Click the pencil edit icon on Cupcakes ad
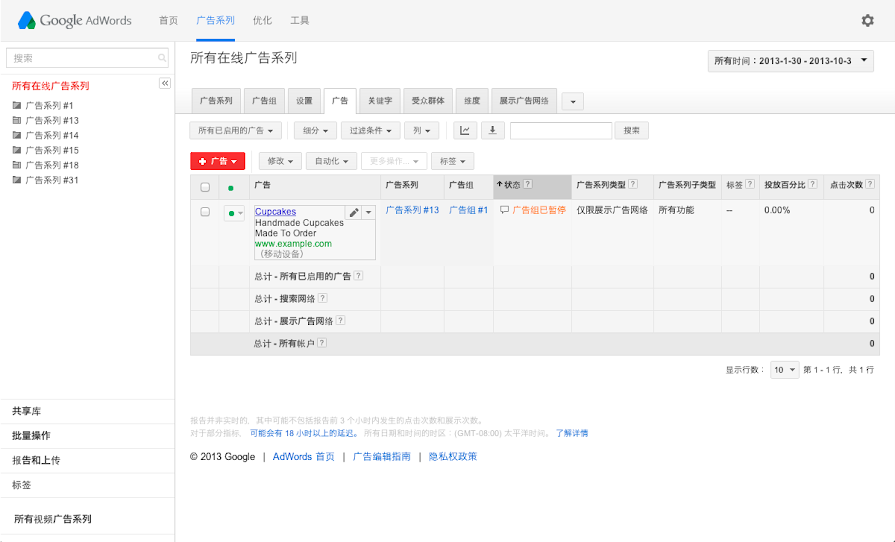895x542 pixels. (x=353, y=212)
